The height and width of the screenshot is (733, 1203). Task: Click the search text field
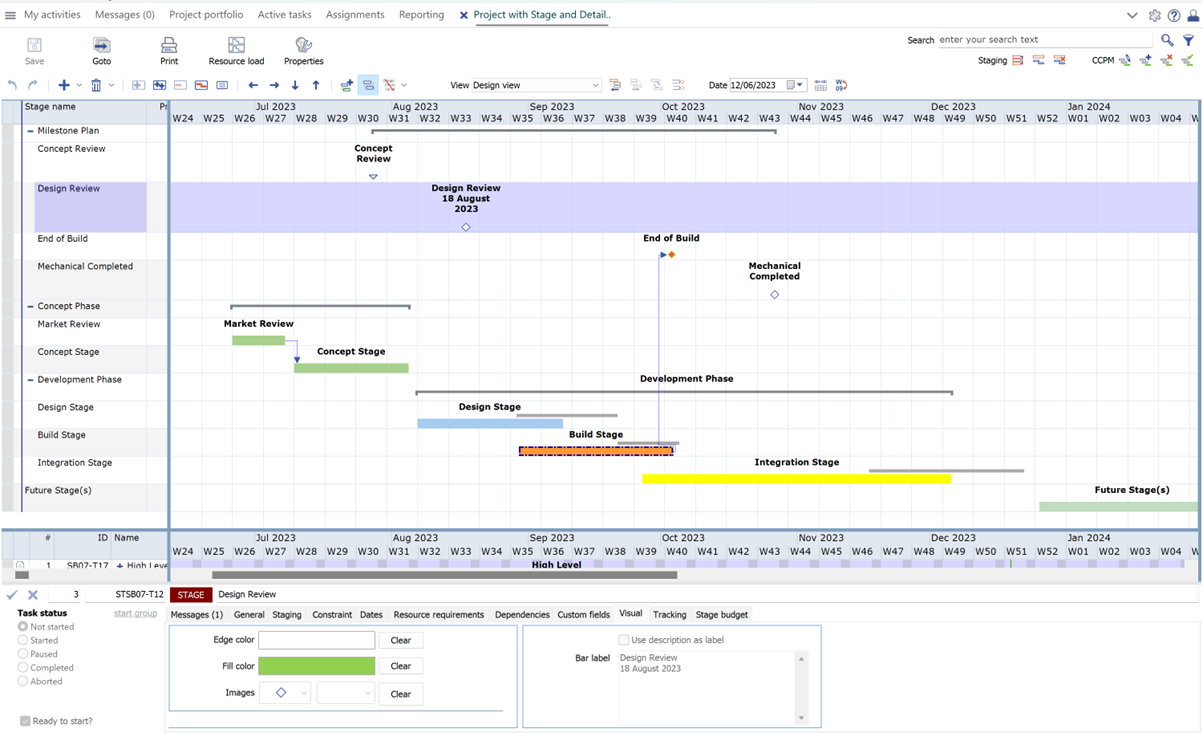pos(1045,40)
